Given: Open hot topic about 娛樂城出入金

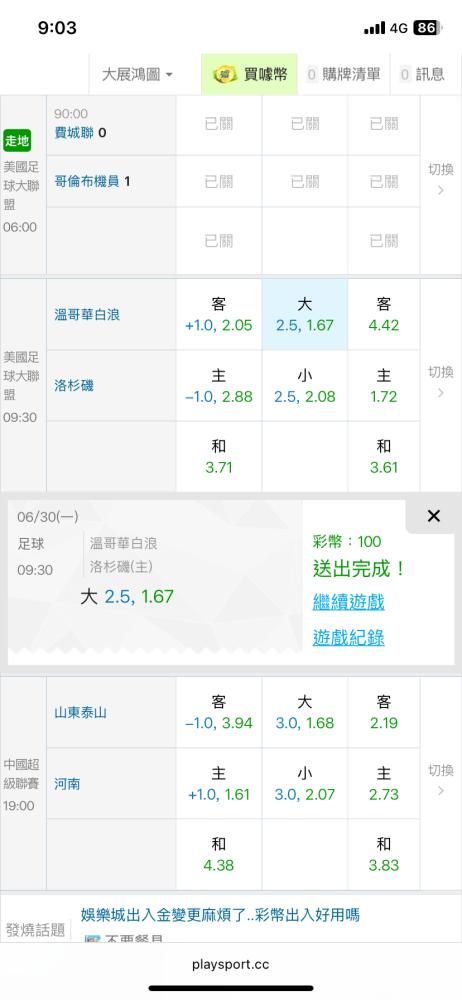Looking at the screenshot, I should point(220,916).
